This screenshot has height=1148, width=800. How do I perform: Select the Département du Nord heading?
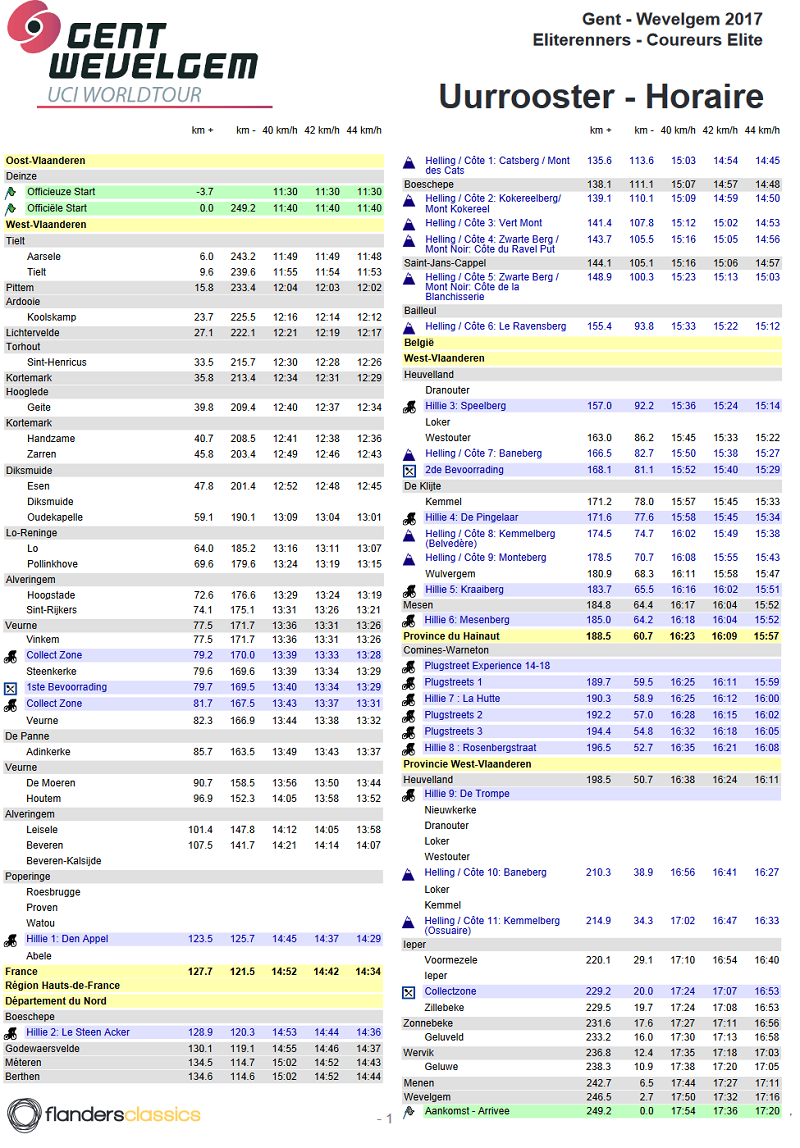[x=56, y=1001]
